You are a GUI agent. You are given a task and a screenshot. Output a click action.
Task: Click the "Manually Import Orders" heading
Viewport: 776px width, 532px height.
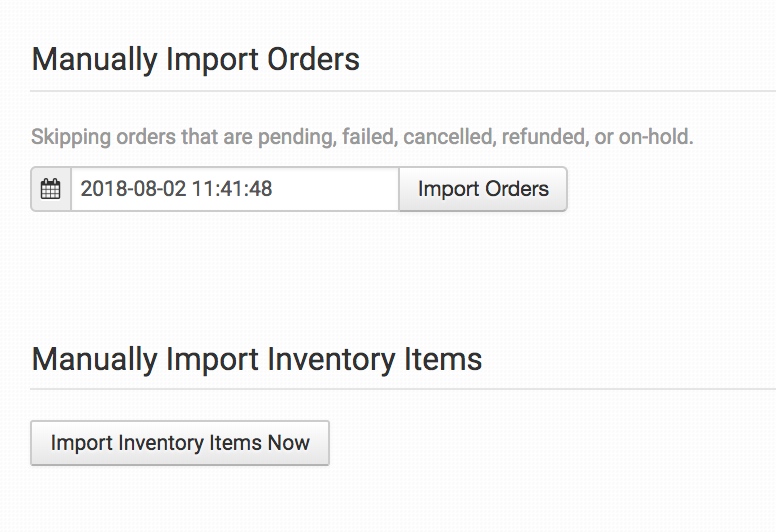(x=195, y=59)
